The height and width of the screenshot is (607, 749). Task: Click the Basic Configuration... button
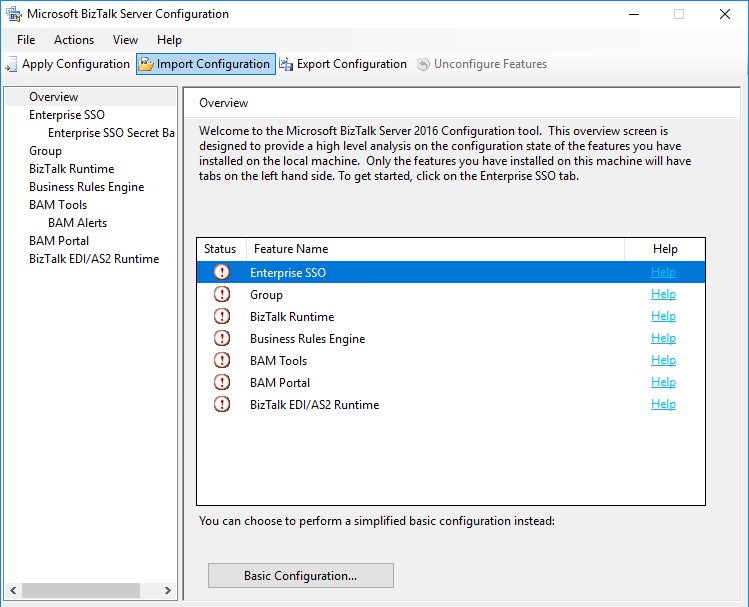301,575
